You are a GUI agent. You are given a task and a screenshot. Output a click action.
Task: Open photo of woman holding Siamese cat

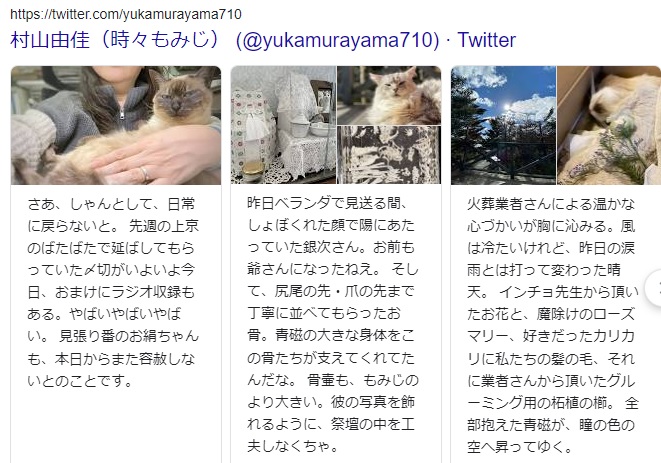click(x=116, y=125)
